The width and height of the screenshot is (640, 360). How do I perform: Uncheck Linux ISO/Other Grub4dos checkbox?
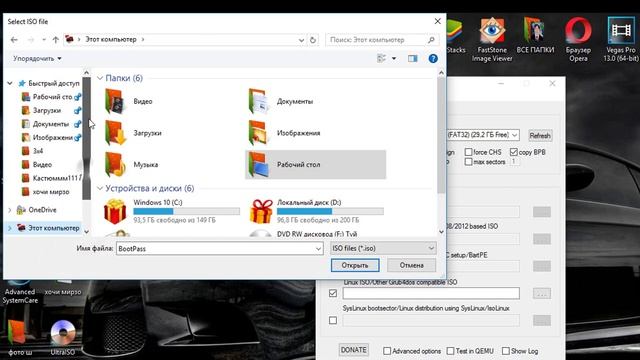(x=333, y=293)
